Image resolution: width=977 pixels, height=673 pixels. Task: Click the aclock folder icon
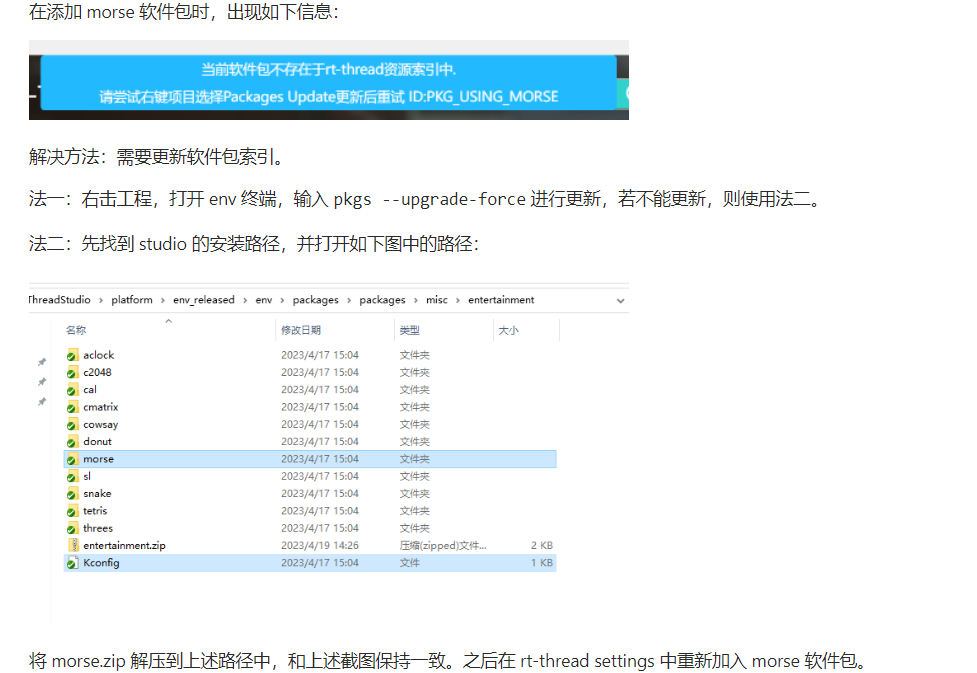click(x=73, y=355)
